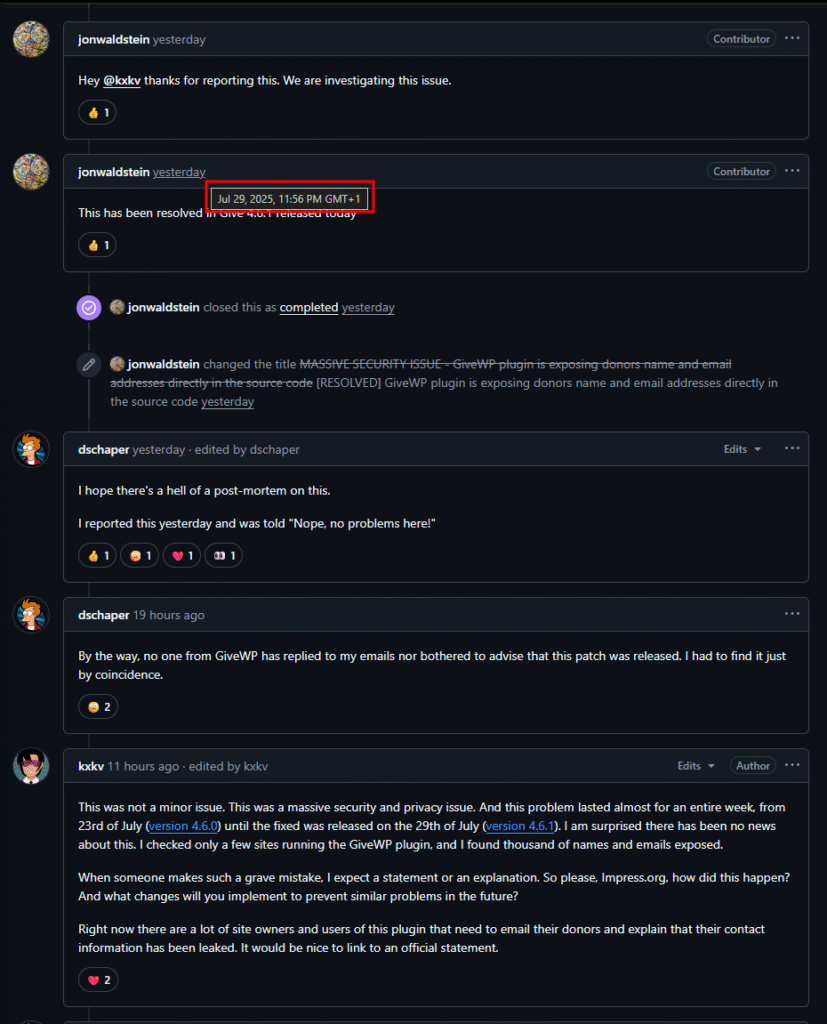Viewport: 827px width, 1024px height.
Task: Open options menu on jonwaldstein's first comment
Action: 792,39
